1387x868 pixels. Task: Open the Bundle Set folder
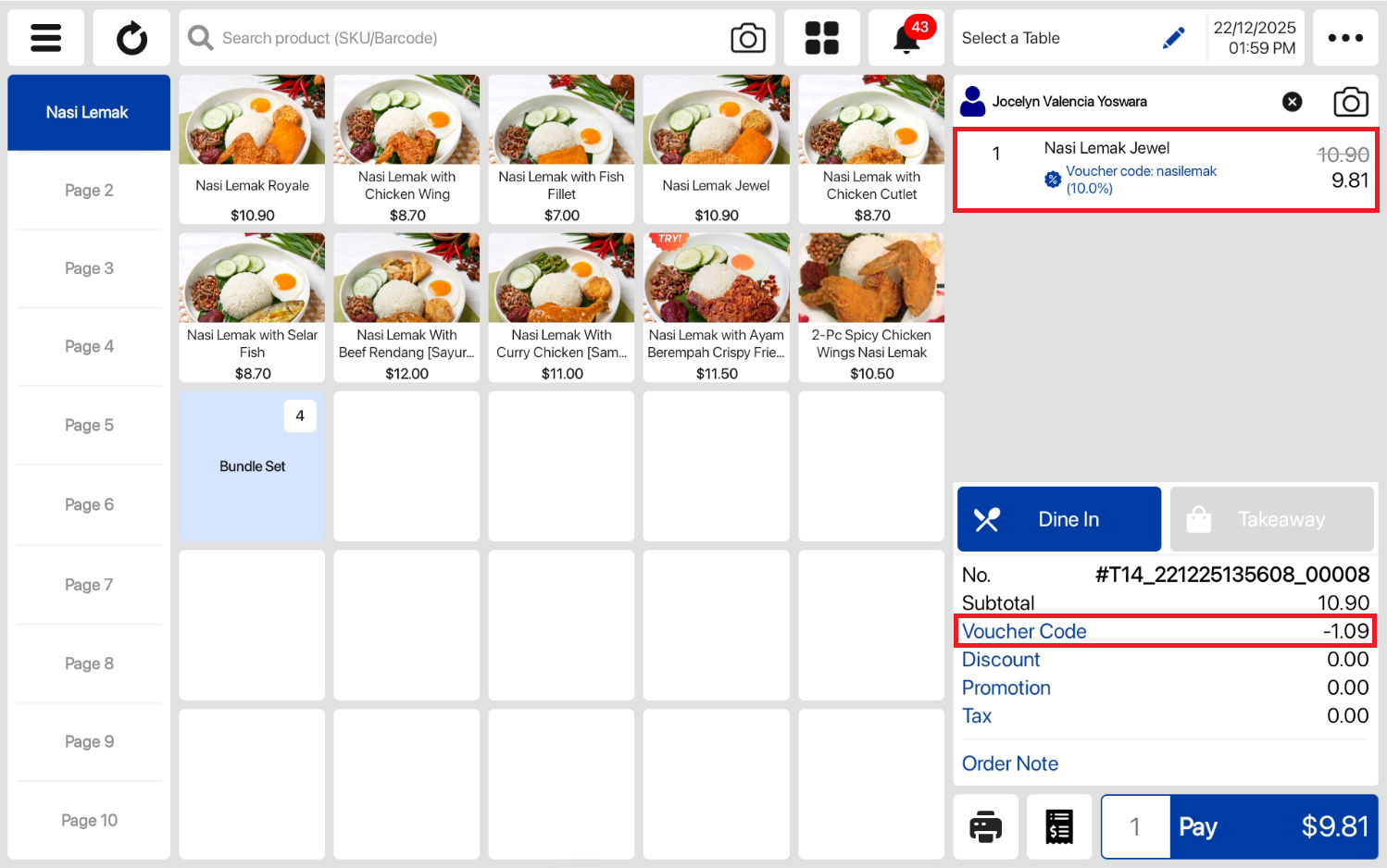pyautogui.click(x=252, y=466)
